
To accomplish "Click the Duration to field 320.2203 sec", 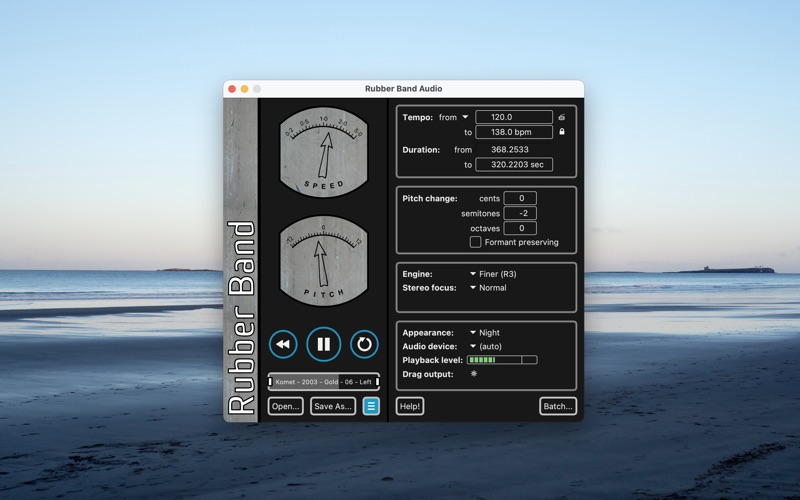I will (514, 164).
